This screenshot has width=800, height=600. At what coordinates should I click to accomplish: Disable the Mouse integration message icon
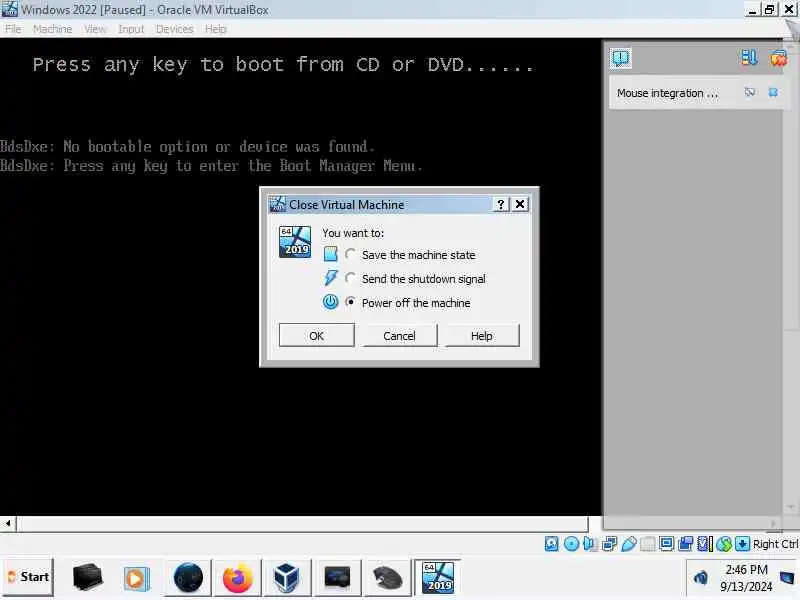click(x=749, y=92)
